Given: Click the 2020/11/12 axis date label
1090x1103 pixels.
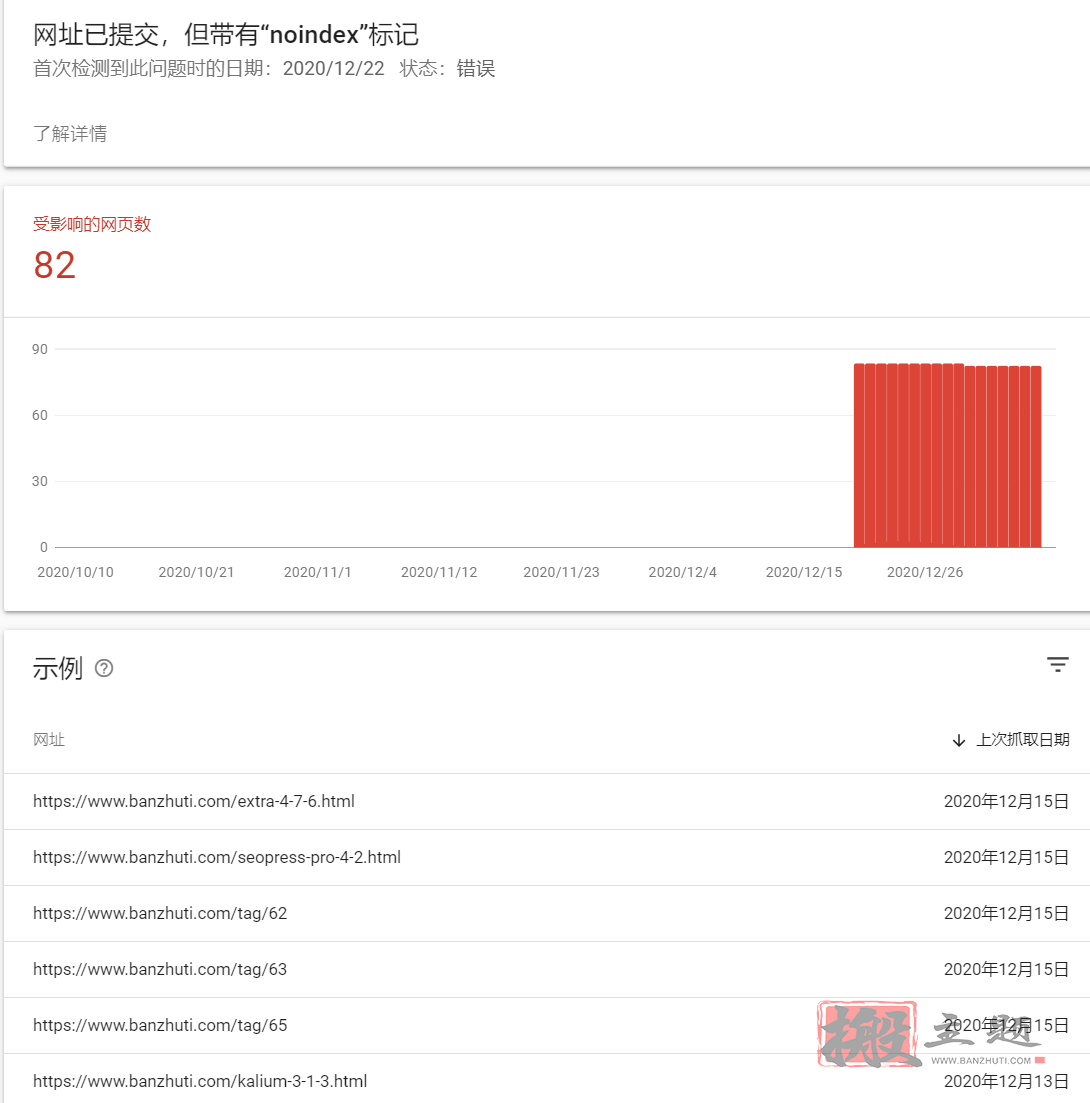Looking at the screenshot, I should point(439,572).
